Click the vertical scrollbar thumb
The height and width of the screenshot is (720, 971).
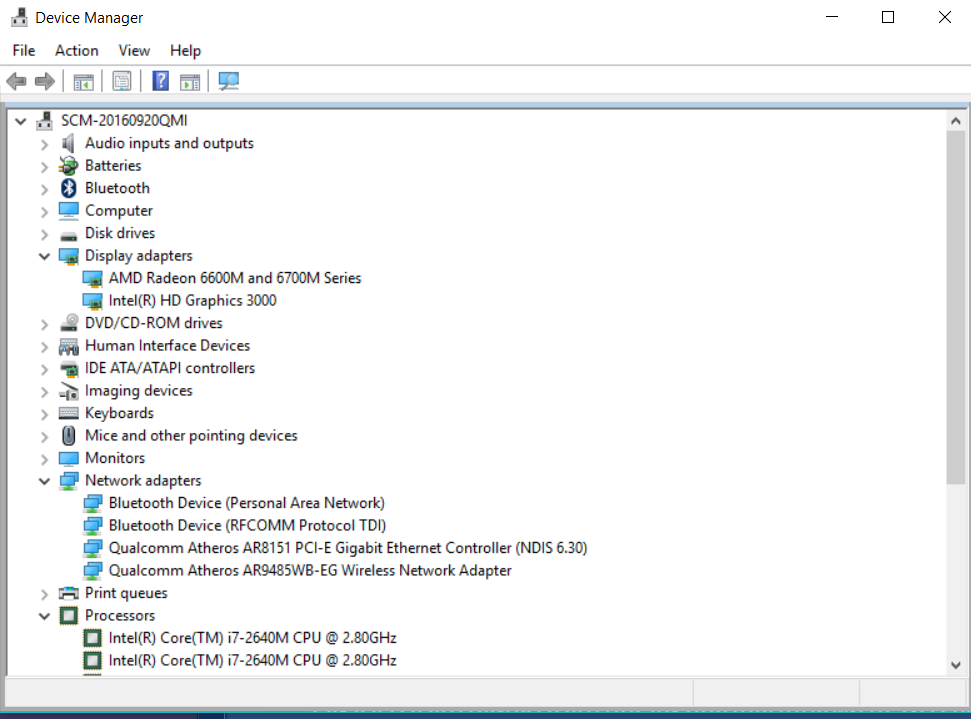[956, 308]
